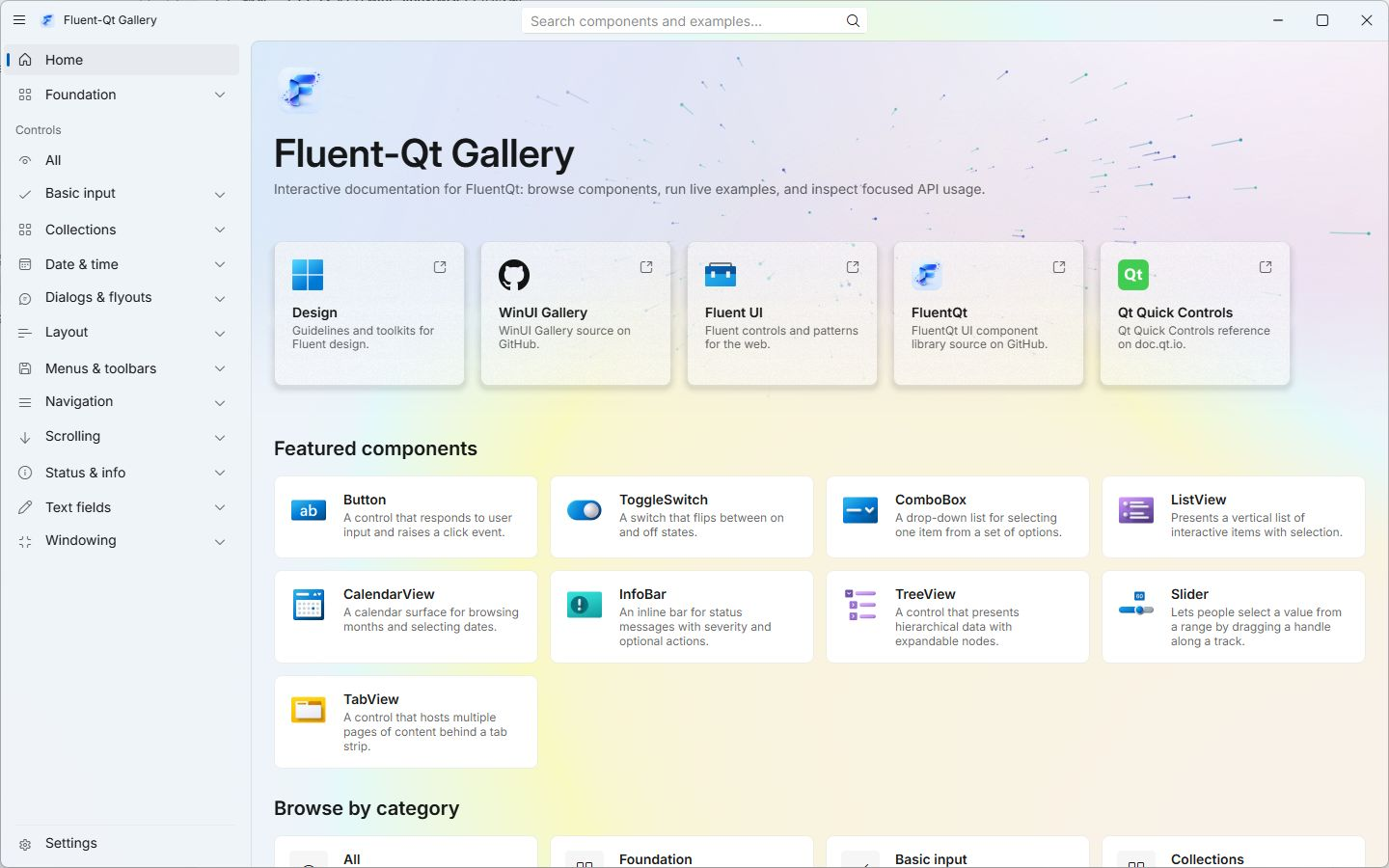The width and height of the screenshot is (1389, 868).
Task: Open the Basic input category card
Action: click(x=958, y=853)
